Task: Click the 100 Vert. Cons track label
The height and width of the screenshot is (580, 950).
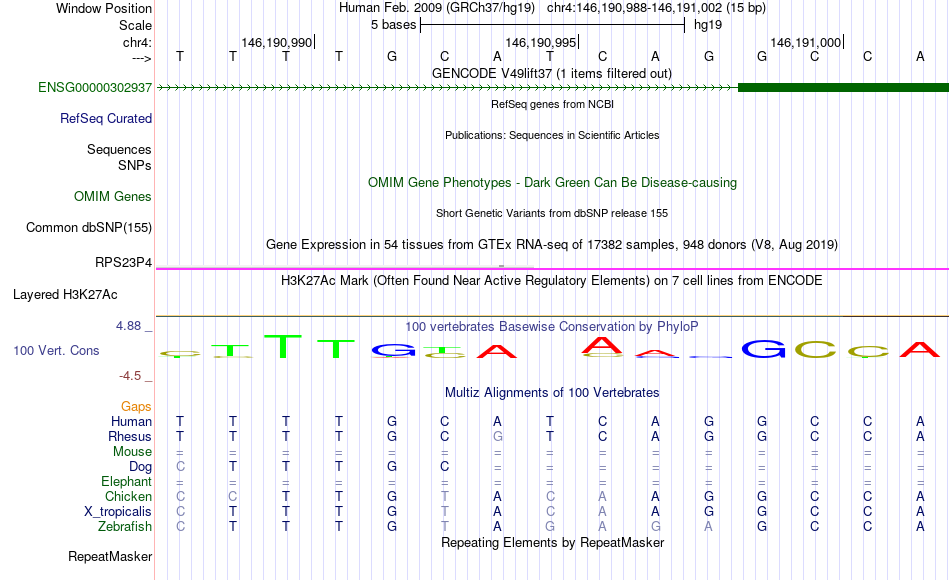Action: [x=56, y=350]
